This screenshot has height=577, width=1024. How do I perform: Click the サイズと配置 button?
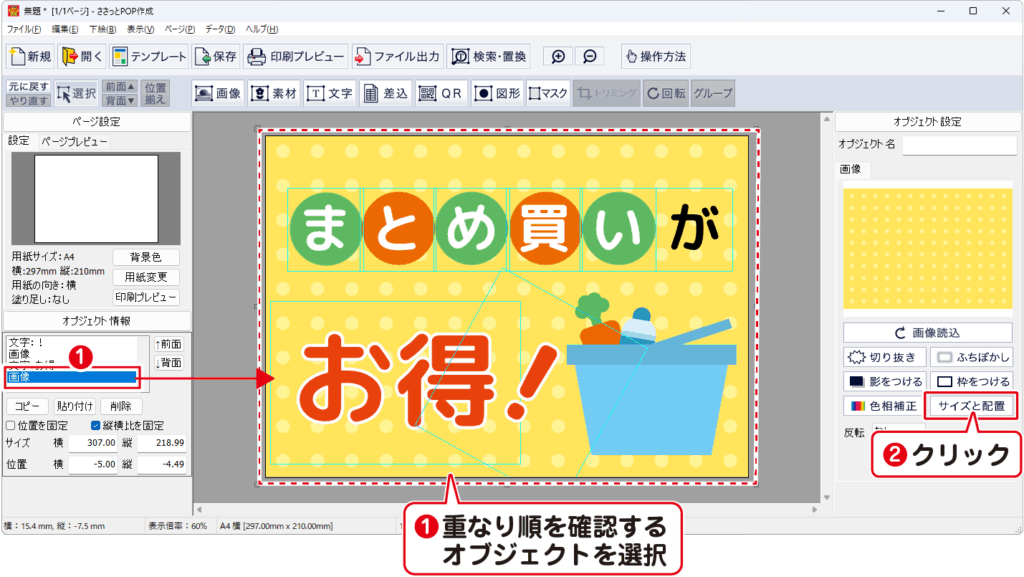(972, 406)
